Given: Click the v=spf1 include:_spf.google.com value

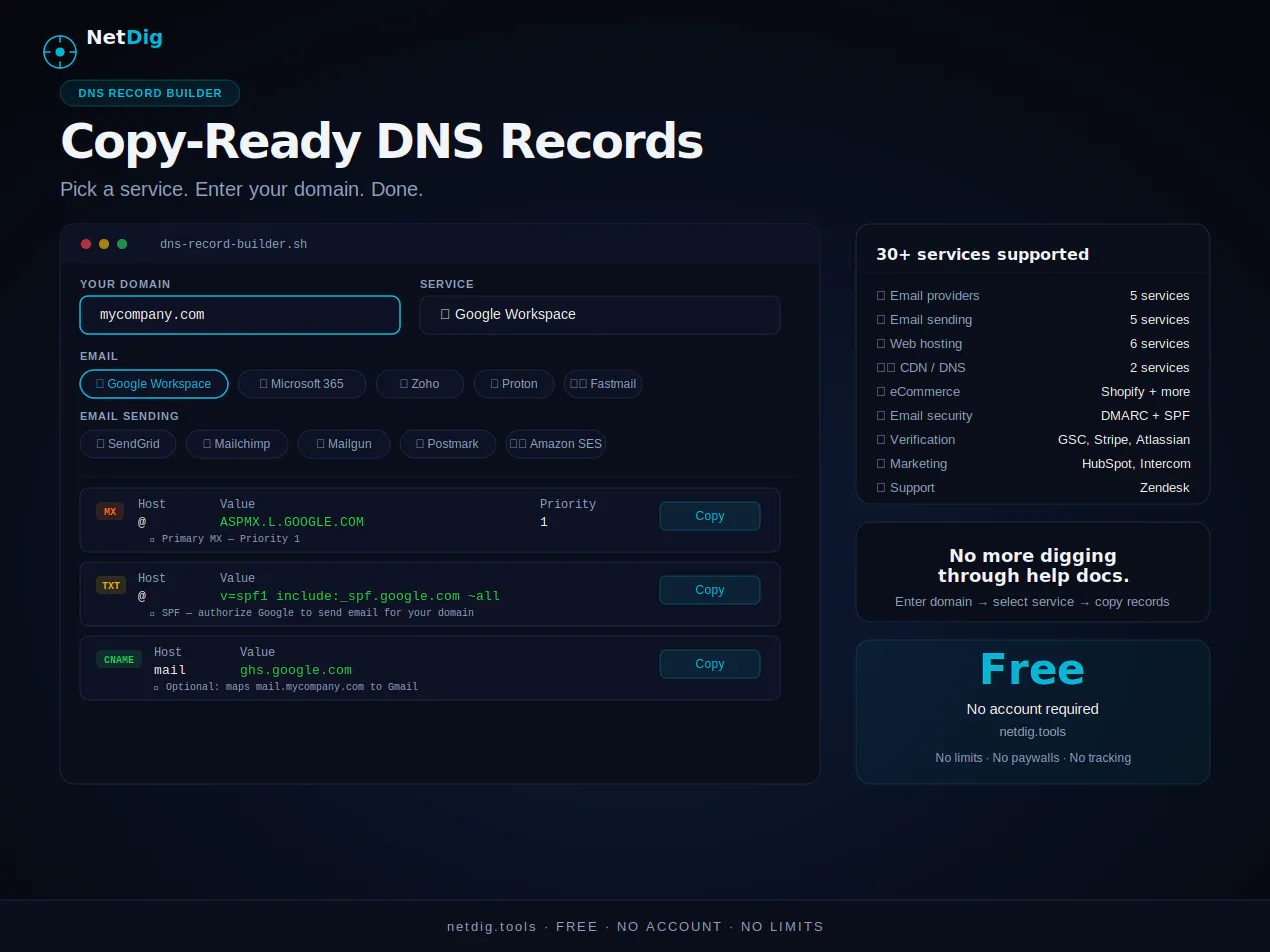Looking at the screenshot, I should click(x=360, y=596).
